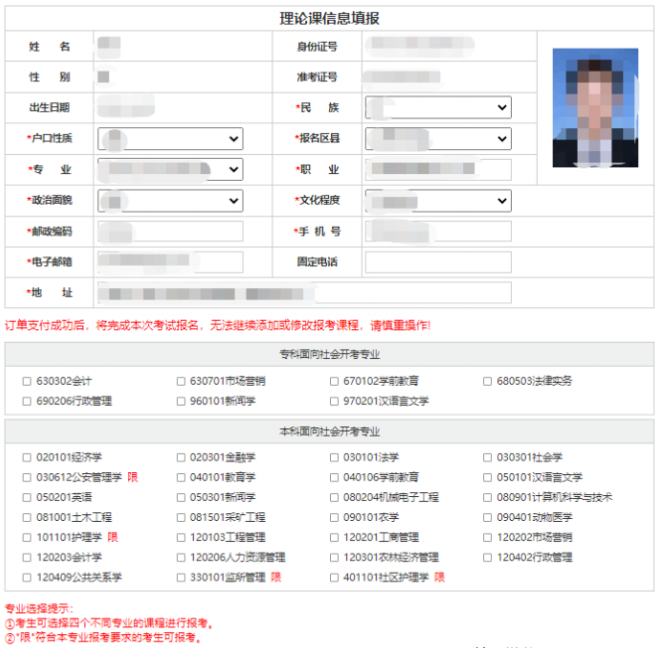Expand the 文化程度 dropdown
Viewport: 655px width, 648px height.
(x=438, y=201)
